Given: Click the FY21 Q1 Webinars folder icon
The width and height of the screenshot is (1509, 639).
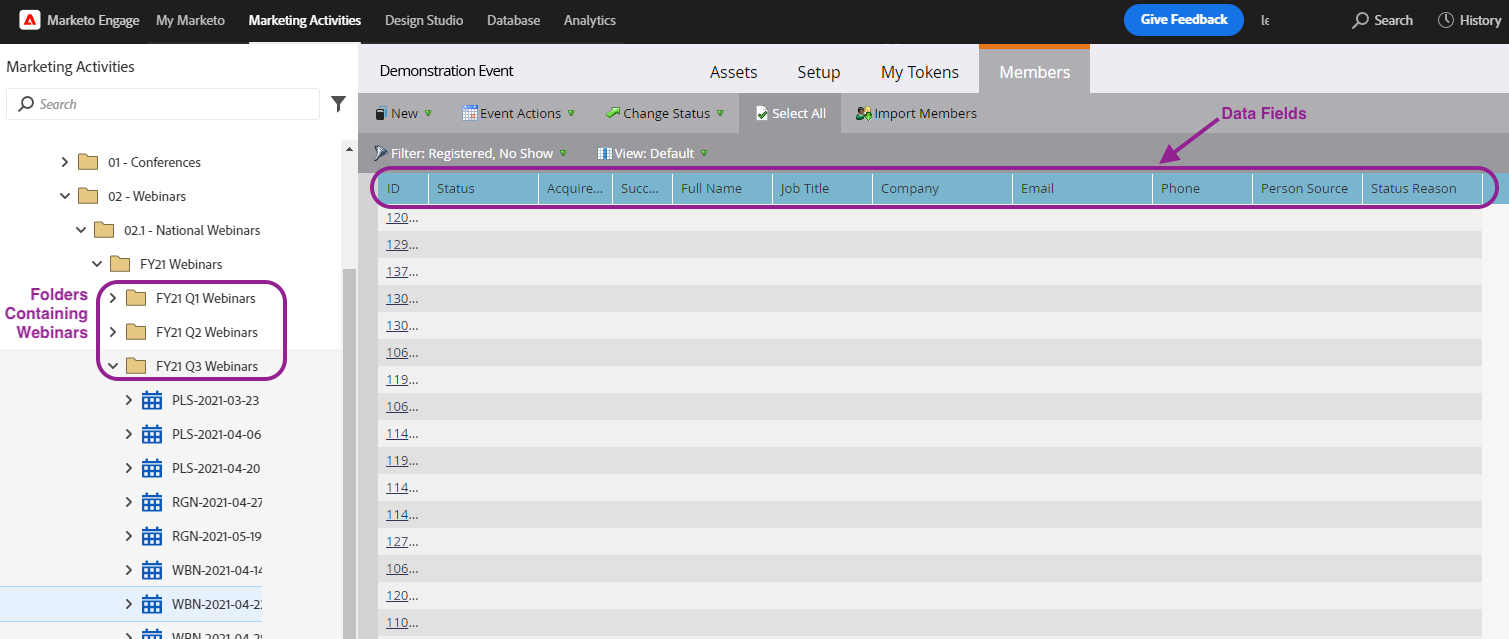Looking at the screenshot, I should coord(136,298).
